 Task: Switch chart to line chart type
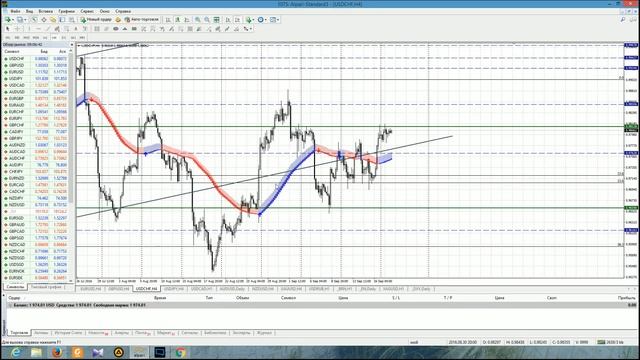(187, 20)
